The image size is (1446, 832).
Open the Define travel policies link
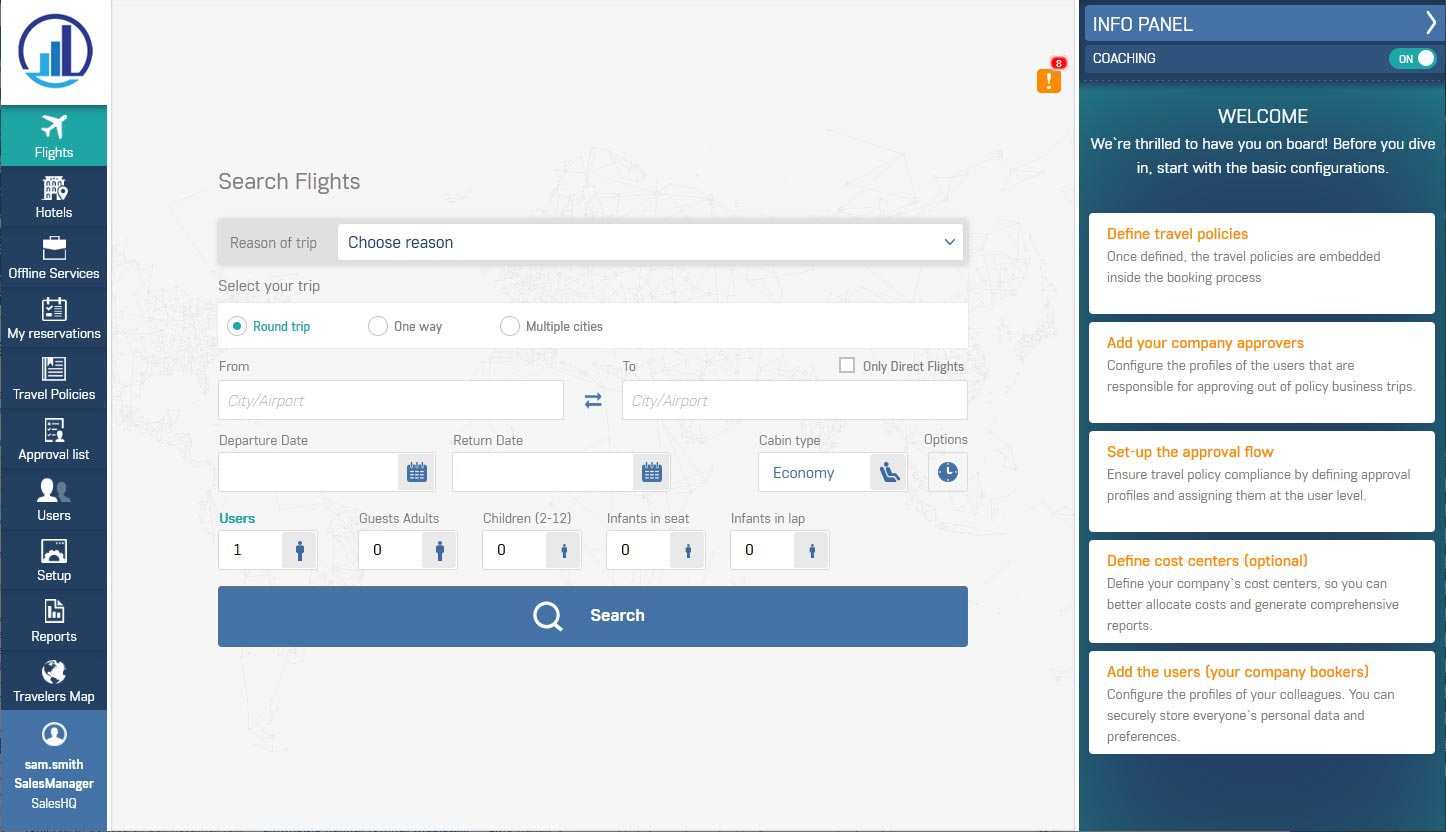click(1177, 234)
